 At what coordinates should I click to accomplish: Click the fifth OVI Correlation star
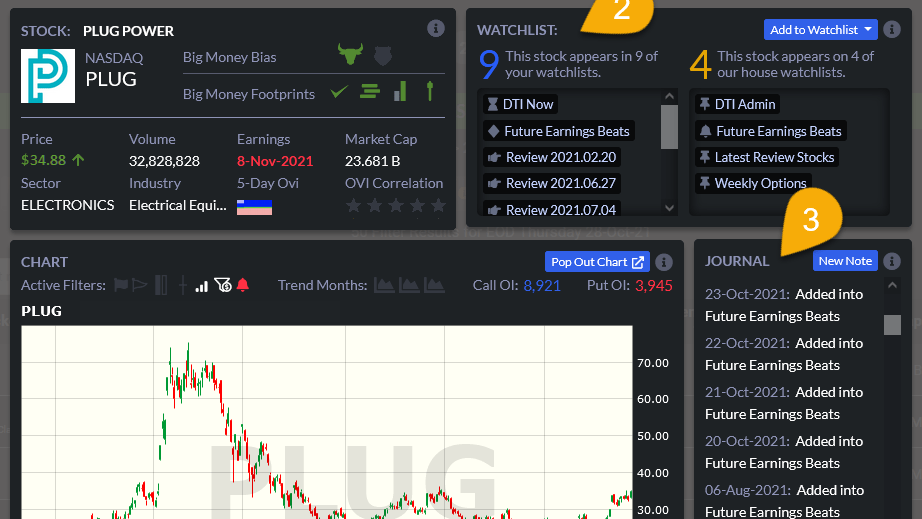pyautogui.click(x=438, y=205)
